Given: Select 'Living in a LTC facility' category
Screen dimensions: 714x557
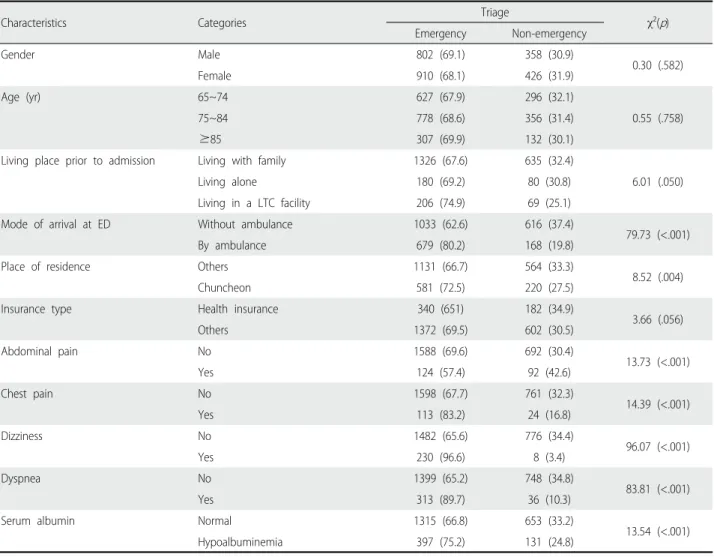Looking at the screenshot, I should point(254,203).
